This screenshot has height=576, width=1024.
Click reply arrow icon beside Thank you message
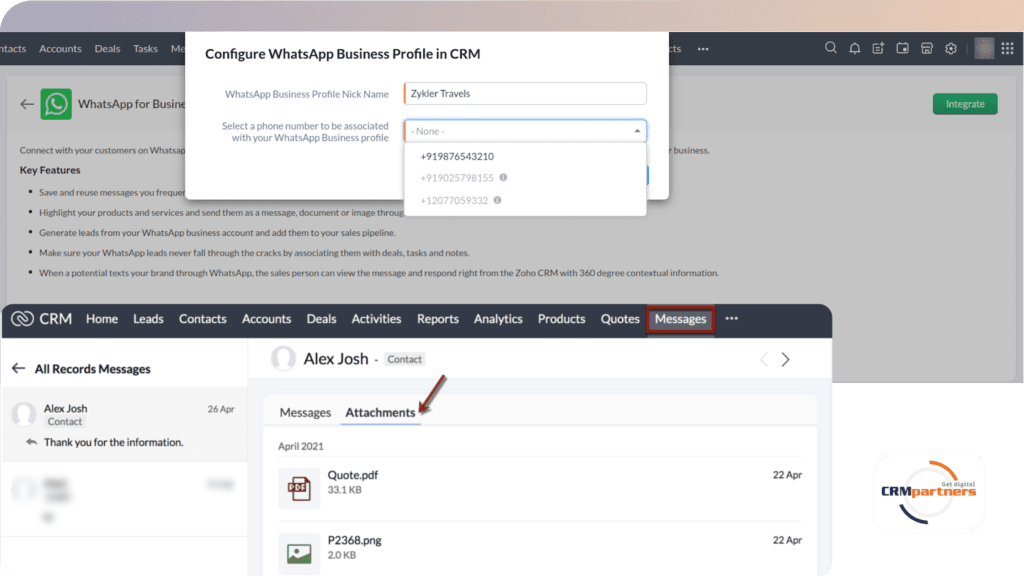click(x=31, y=442)
